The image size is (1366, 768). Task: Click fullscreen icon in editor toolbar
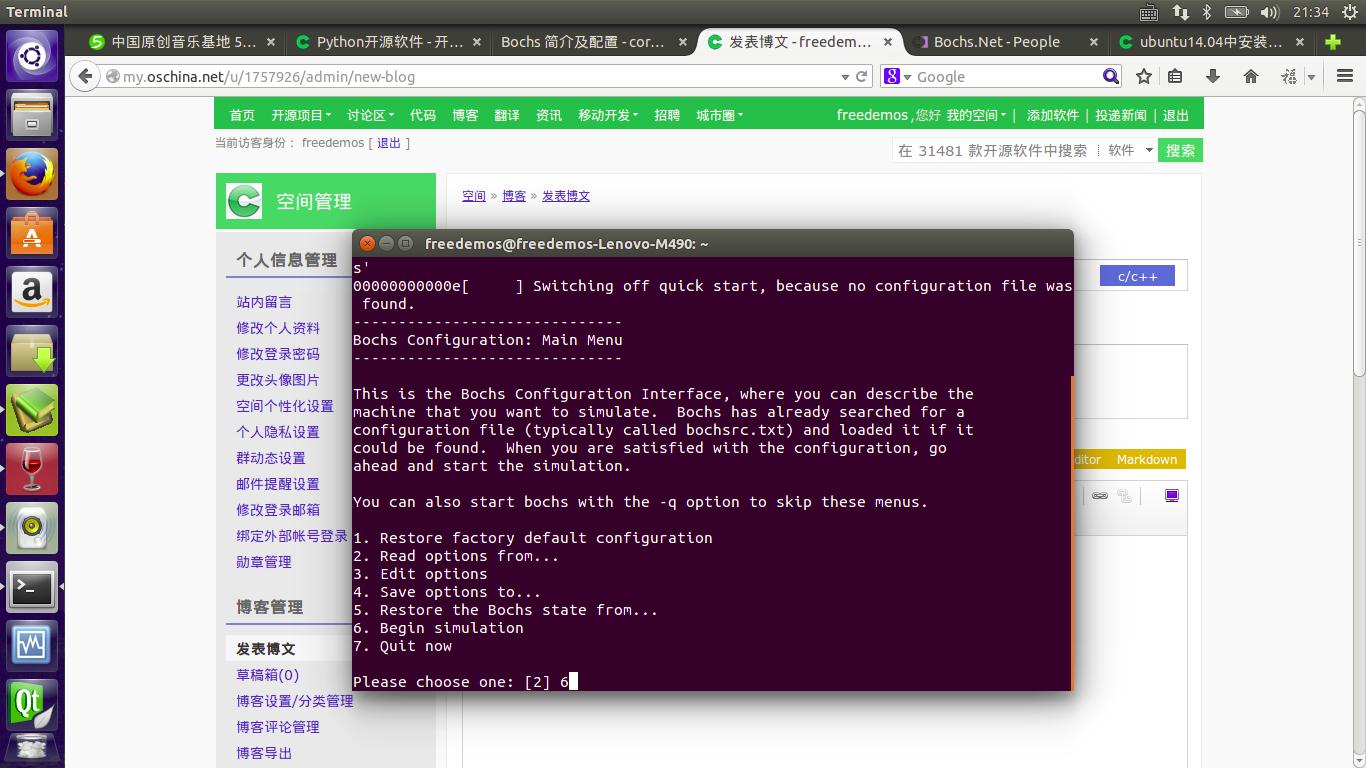pos(1172,496)
